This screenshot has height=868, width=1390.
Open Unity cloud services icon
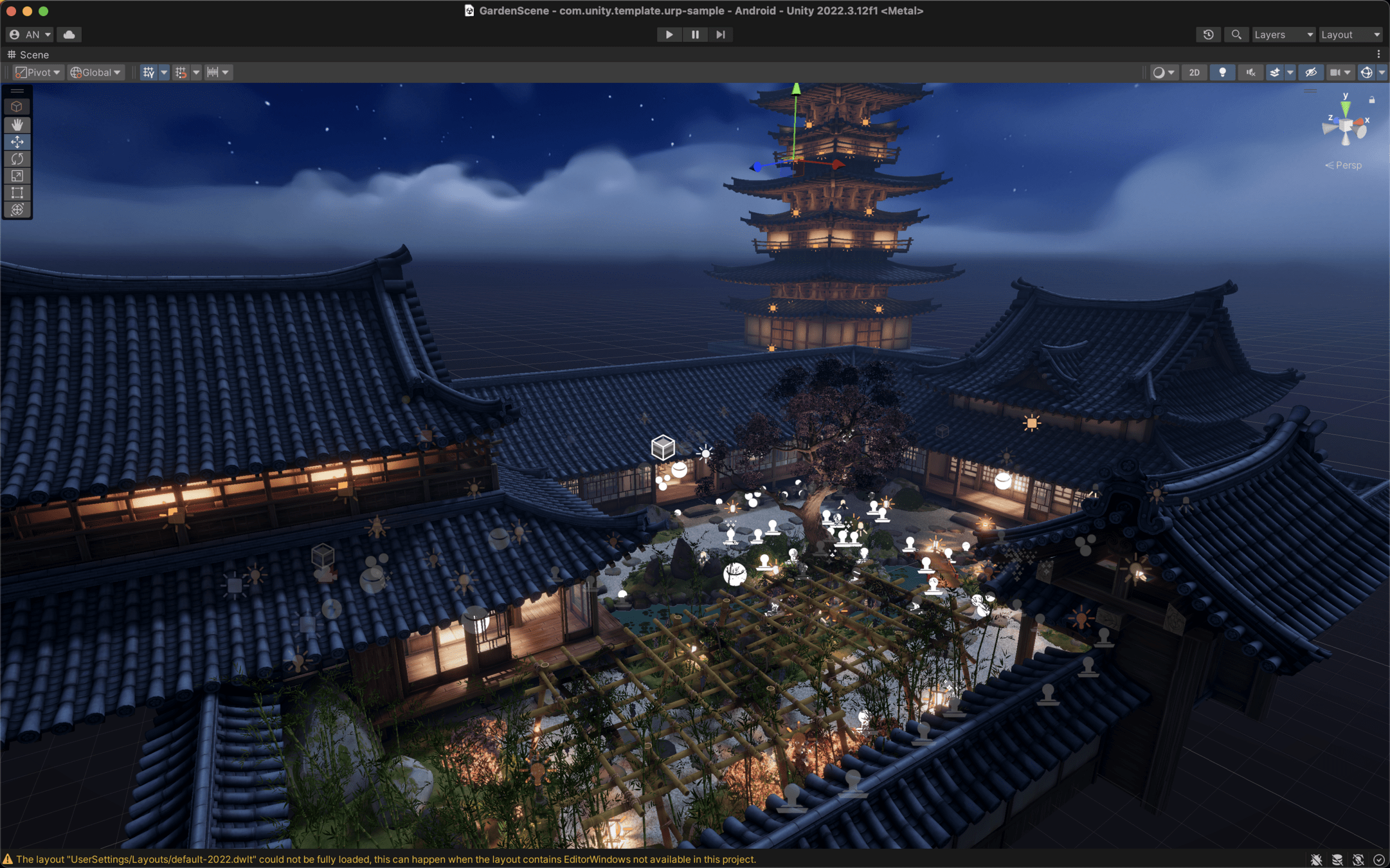coord(69,35)
